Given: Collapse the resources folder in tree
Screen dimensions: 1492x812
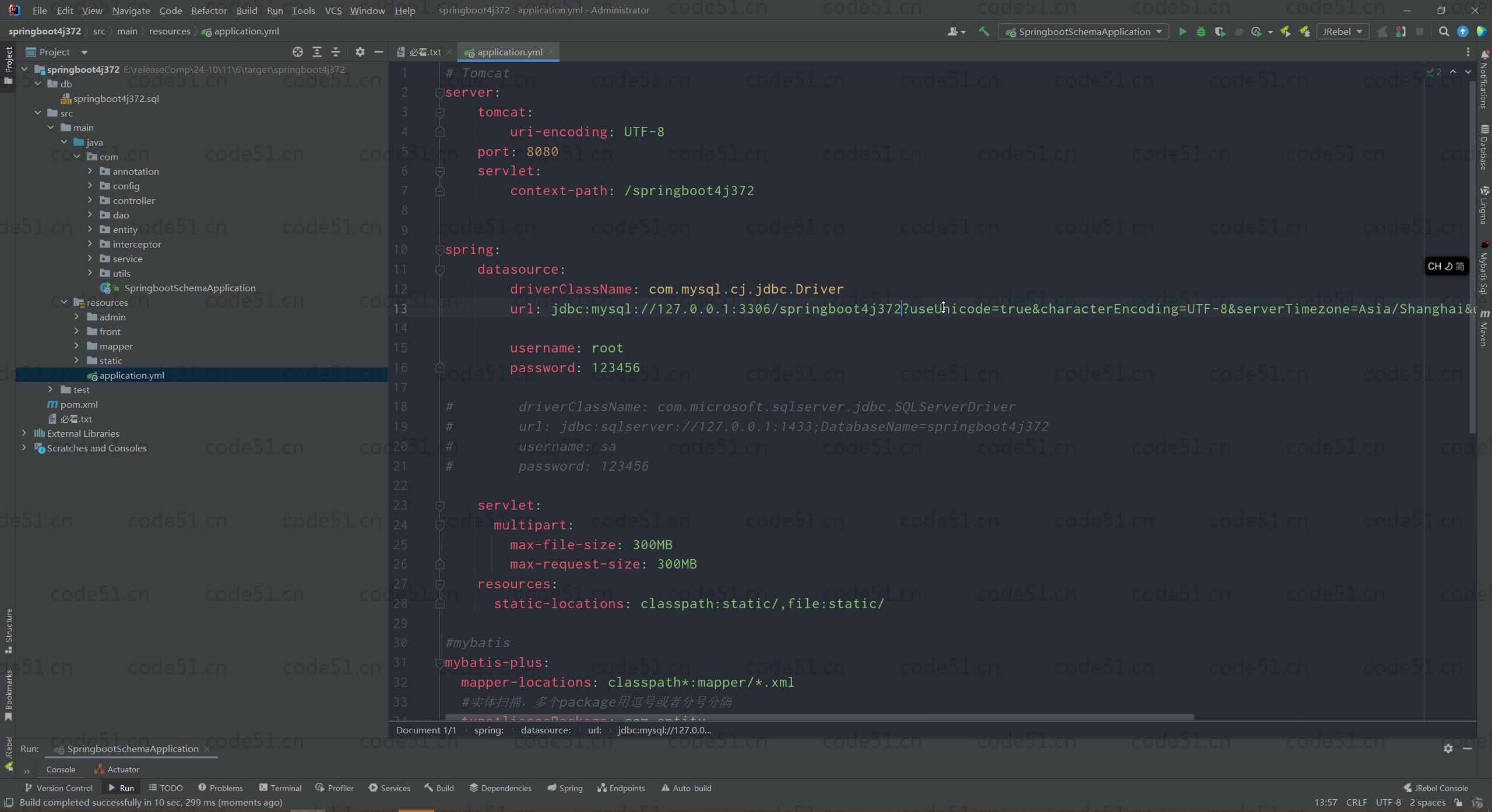Looking at the screenshot, I should [x=64, y=302].
